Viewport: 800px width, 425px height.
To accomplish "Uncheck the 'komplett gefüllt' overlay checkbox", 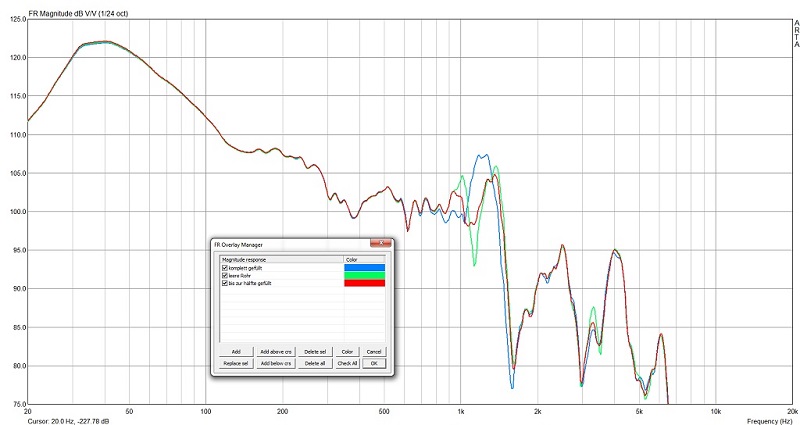I will 225,267.
